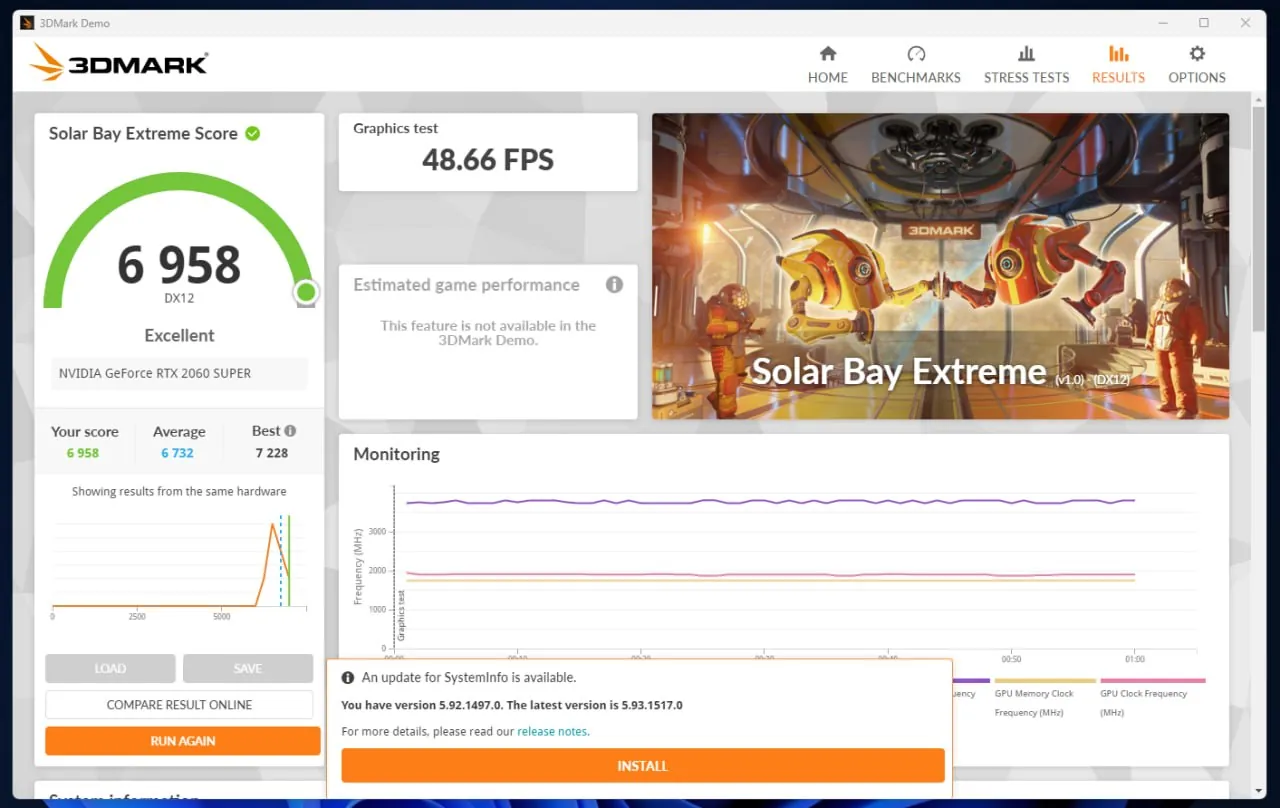Viewport: 1280px width, 808px height.
Task: Switch to the BENCHMARKS tab
Action: tap(915, 65)
